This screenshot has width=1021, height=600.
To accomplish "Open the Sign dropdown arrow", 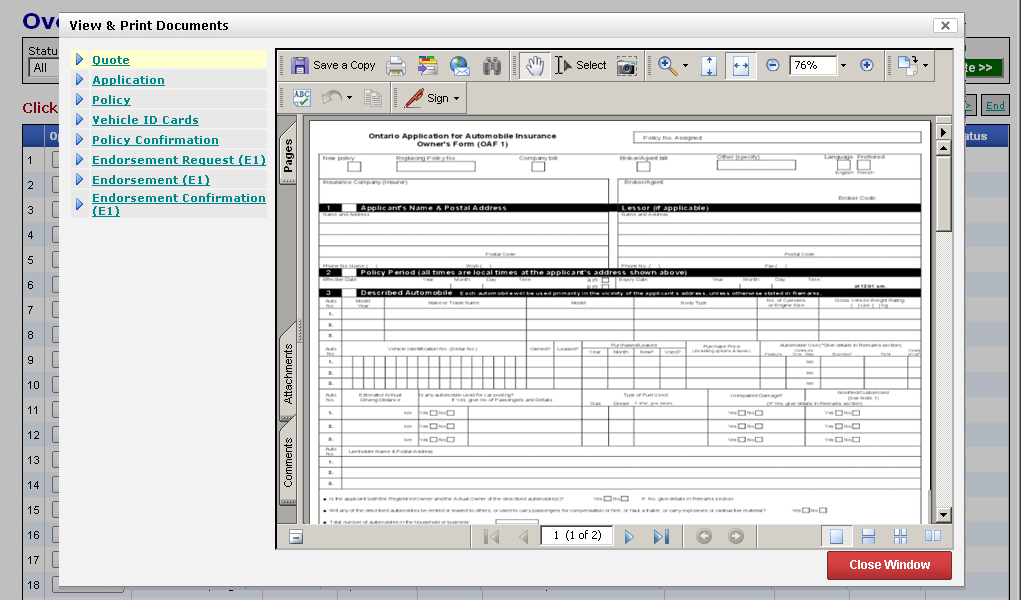I will coord(456,99).
